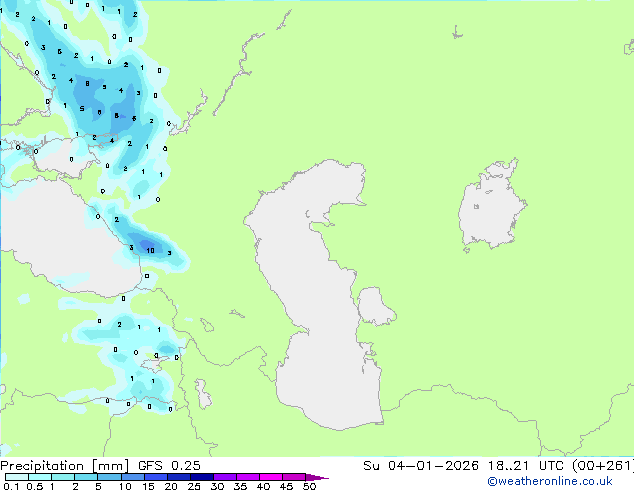Select the legend label '45'
Image resolution: width=634 pixels, height=490 pixels.
click(286, 486)
